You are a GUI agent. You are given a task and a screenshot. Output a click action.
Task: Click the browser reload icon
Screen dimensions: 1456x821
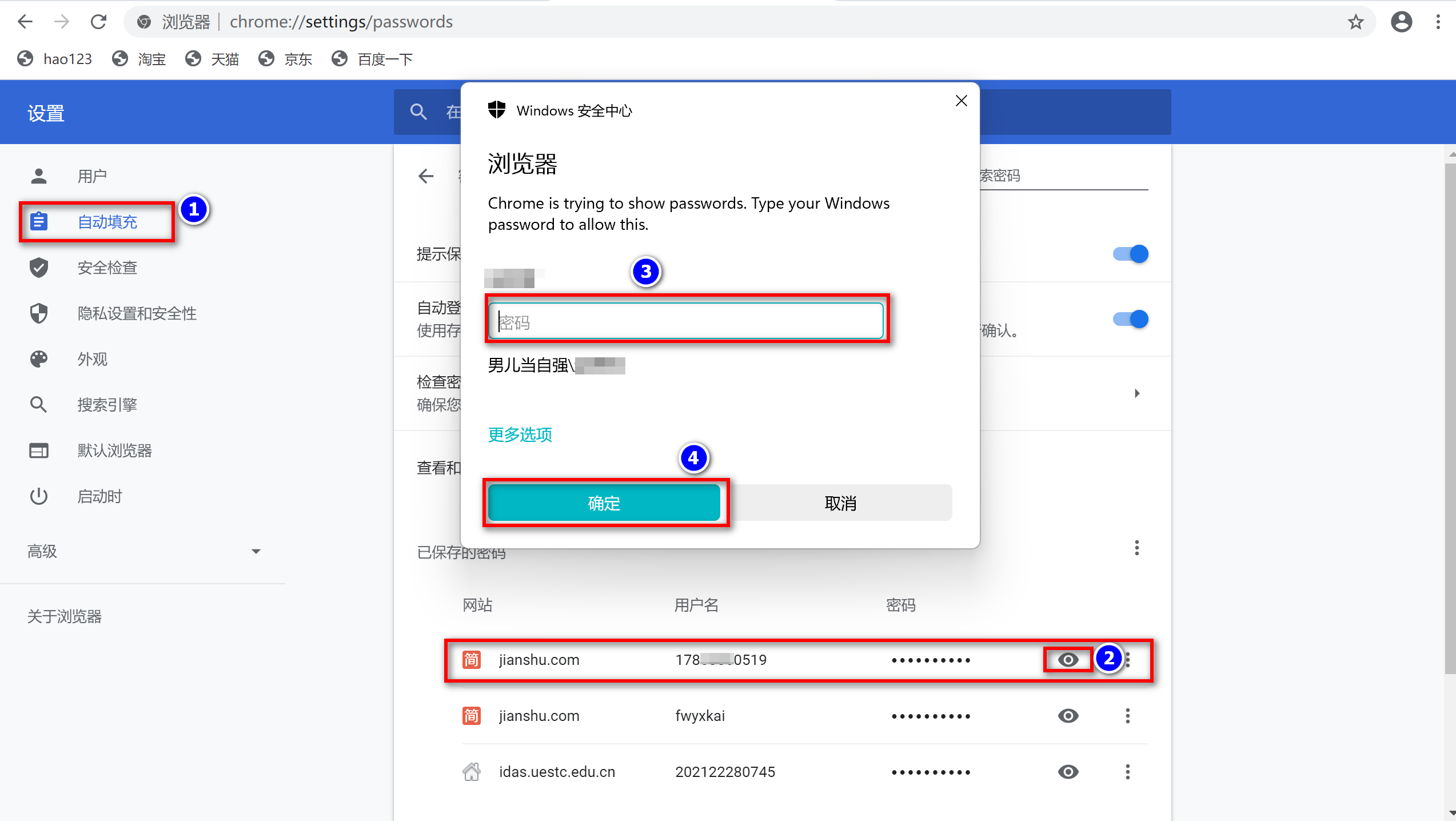(x=99, y=22)
